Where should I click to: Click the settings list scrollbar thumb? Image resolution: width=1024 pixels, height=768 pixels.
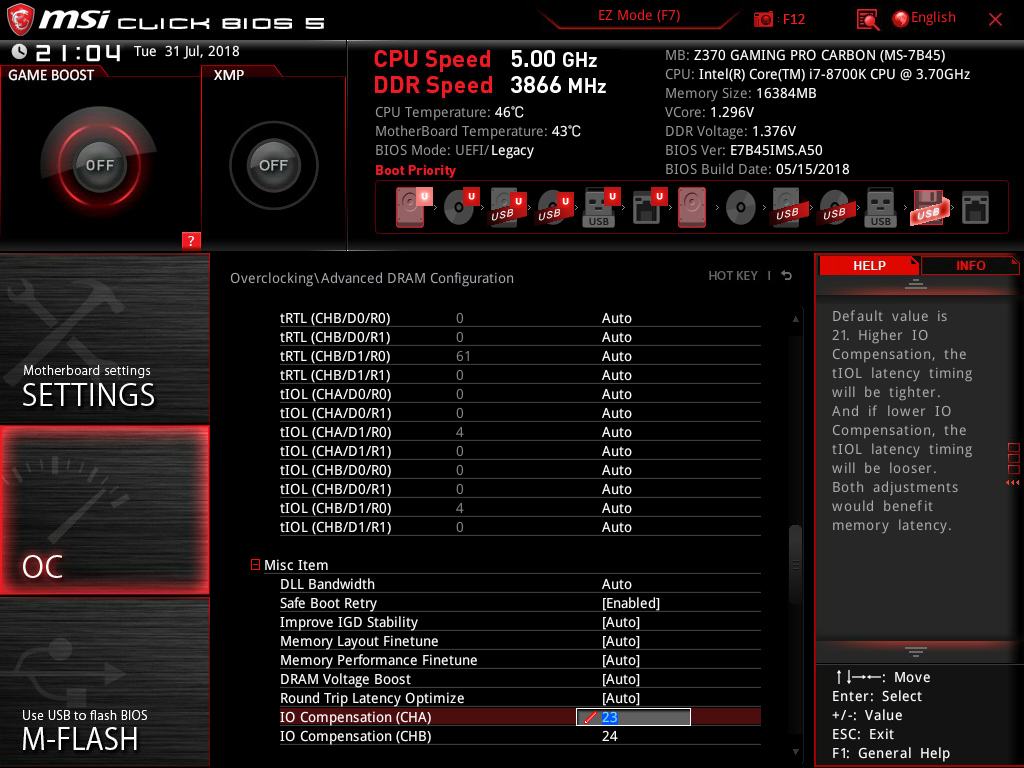(795, 566)
